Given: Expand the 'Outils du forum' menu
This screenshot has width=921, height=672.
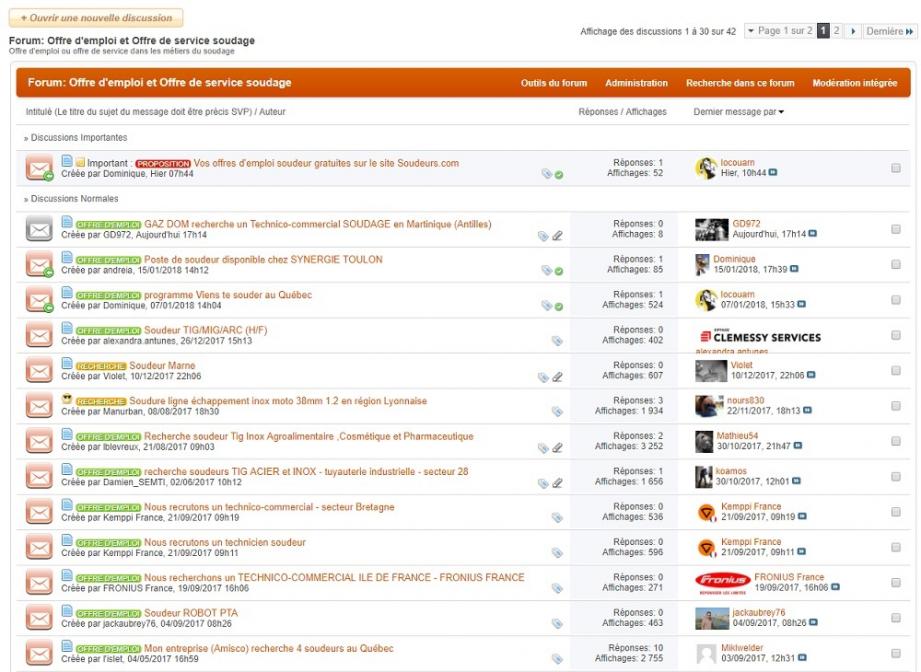Looking at the screenshot, I should click(554, 83).
